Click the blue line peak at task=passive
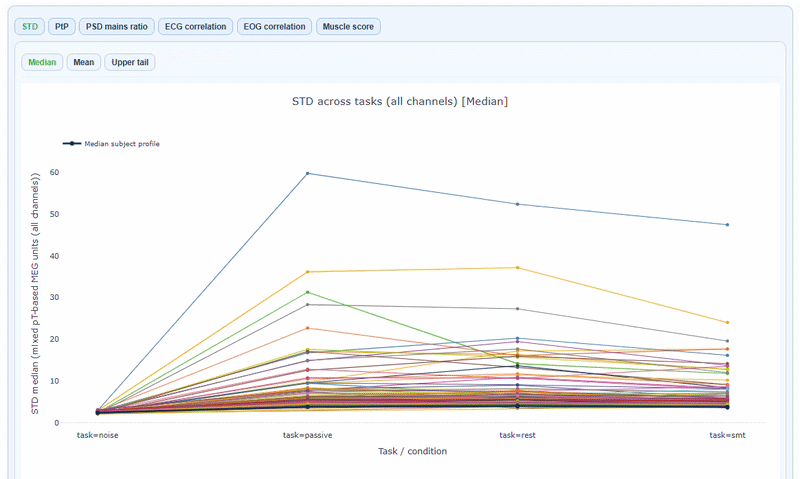This screenshot has height=479, width=800. [307, 173]
